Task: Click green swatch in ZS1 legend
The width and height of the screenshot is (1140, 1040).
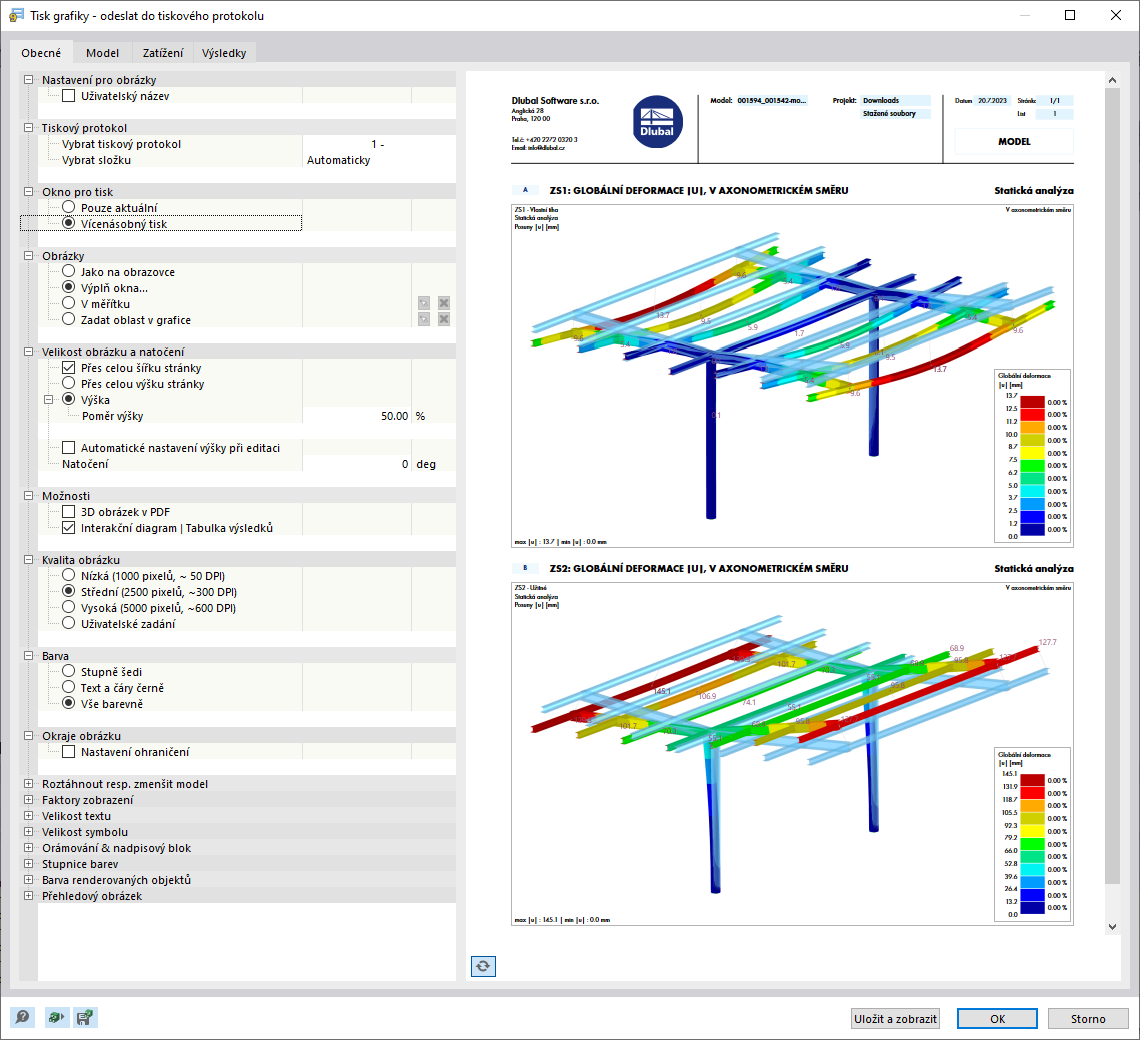Action: (1032, 465)
